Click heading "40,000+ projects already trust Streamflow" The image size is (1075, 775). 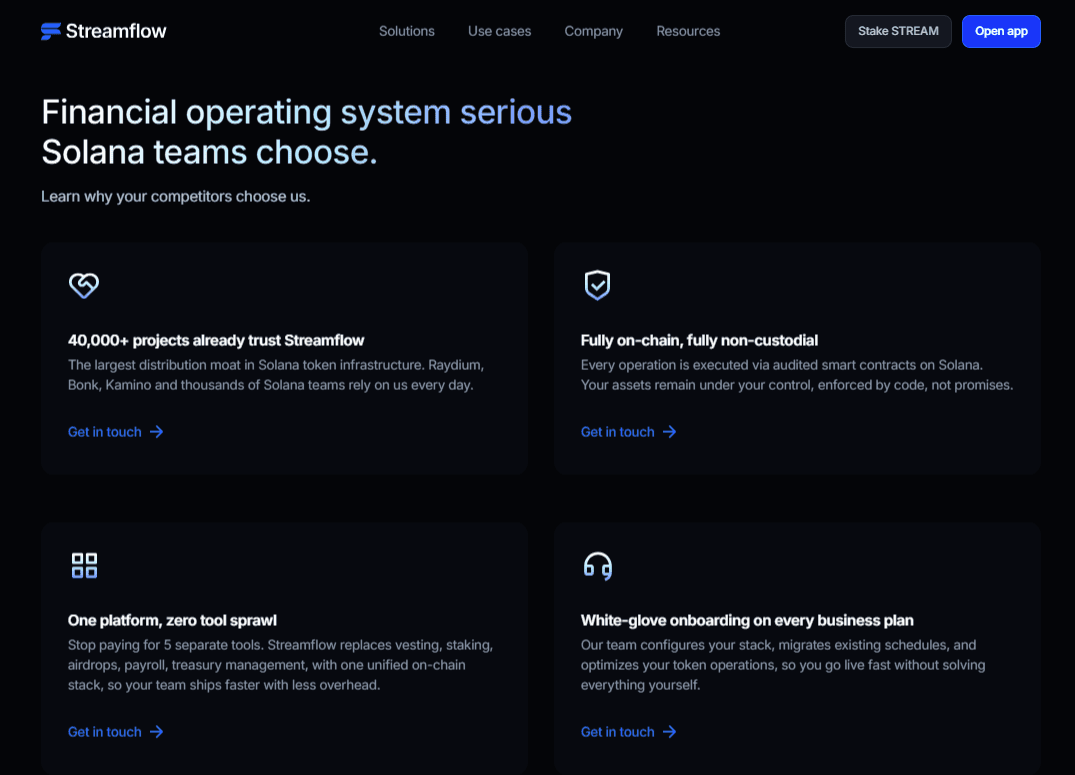[x=216, y=340]
